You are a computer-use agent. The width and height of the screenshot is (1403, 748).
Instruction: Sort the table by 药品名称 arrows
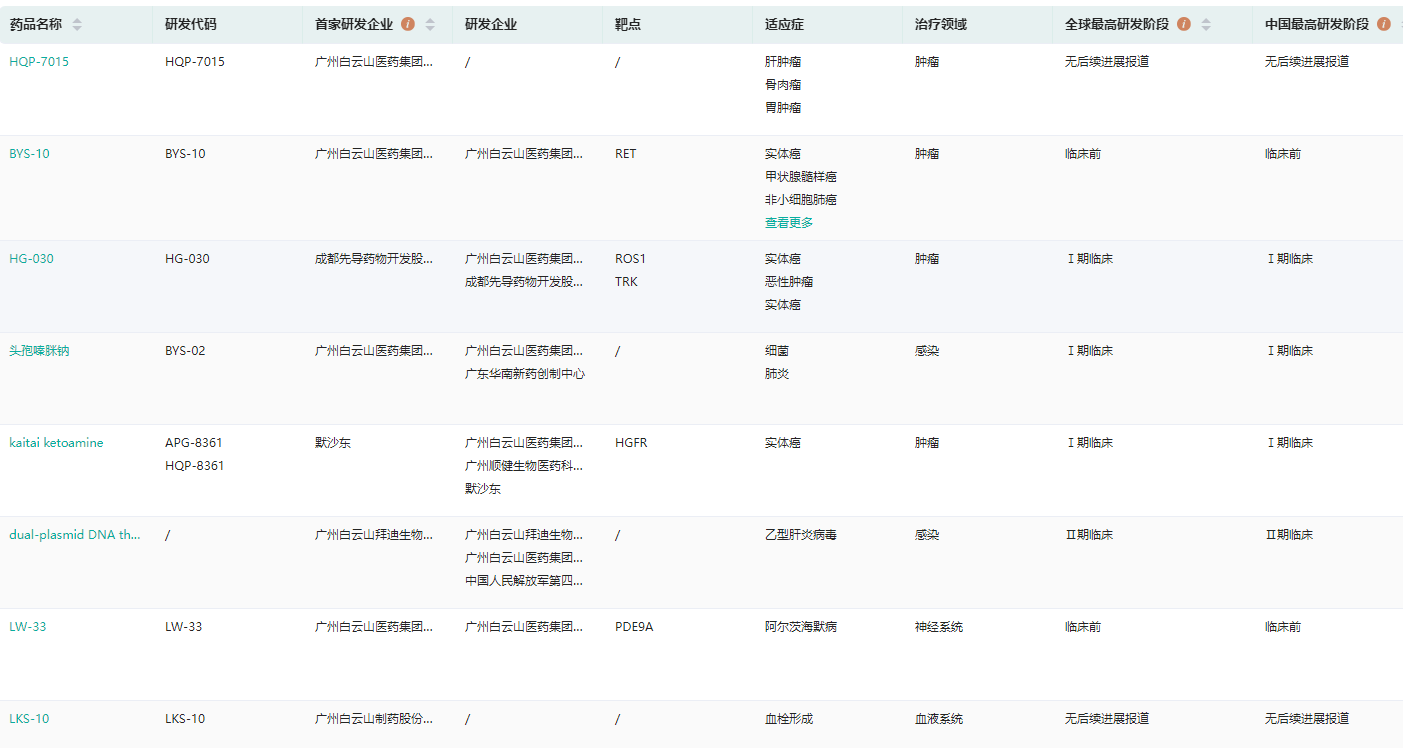point(77,24)
